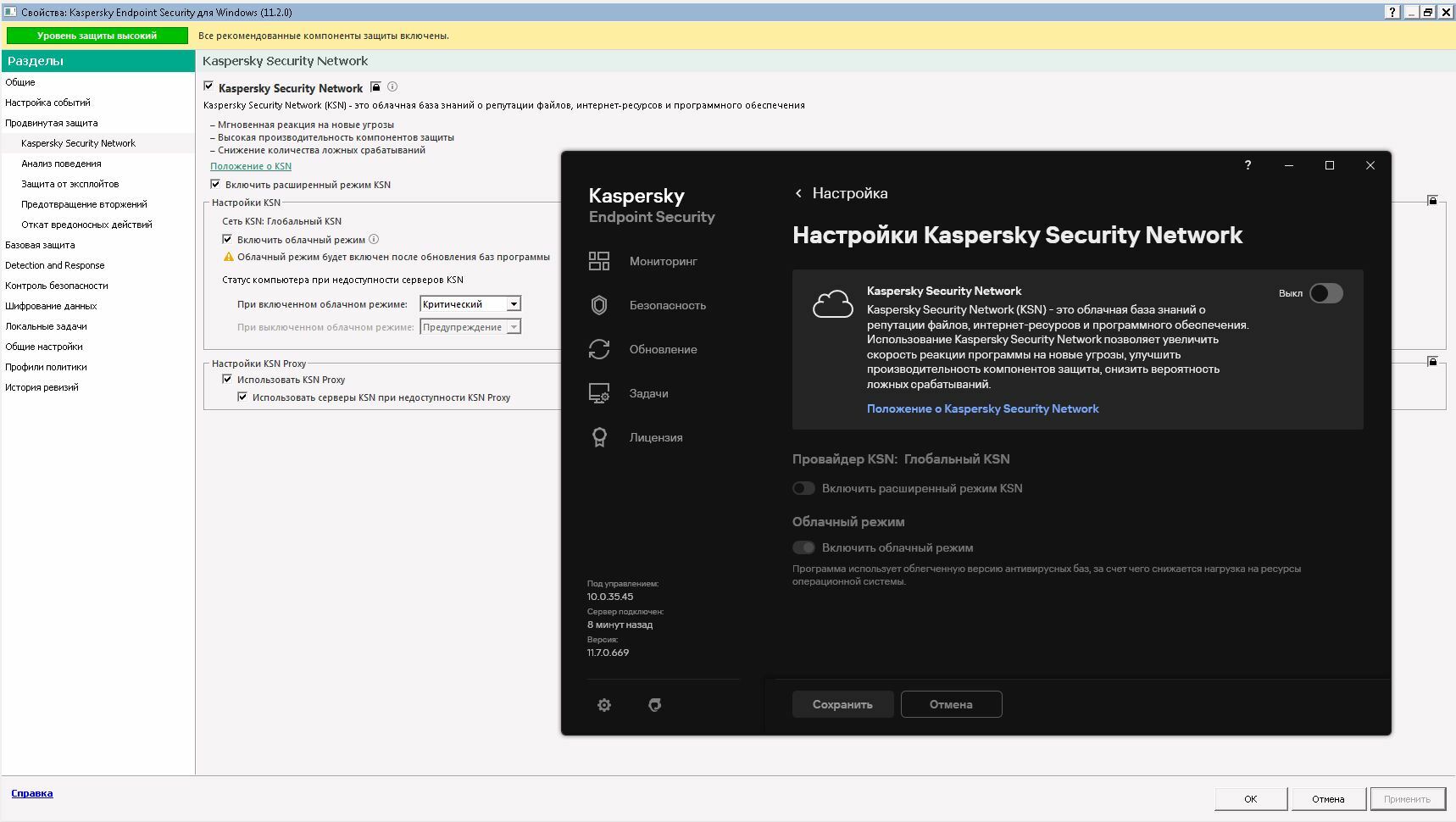Toggle Включить облачный режим checkbox in policy
This screenshot has height=822, width=1456.
227,239
